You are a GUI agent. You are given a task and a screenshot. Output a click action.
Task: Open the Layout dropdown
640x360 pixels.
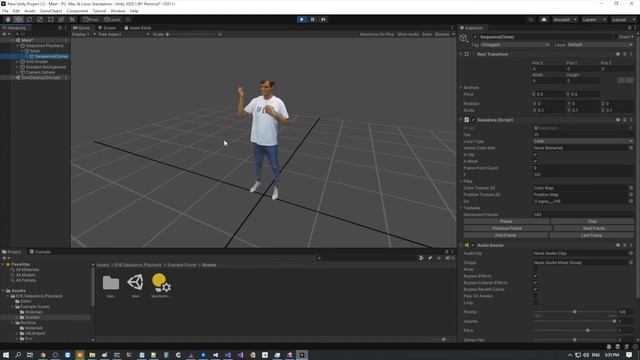[x=623, y=20]
